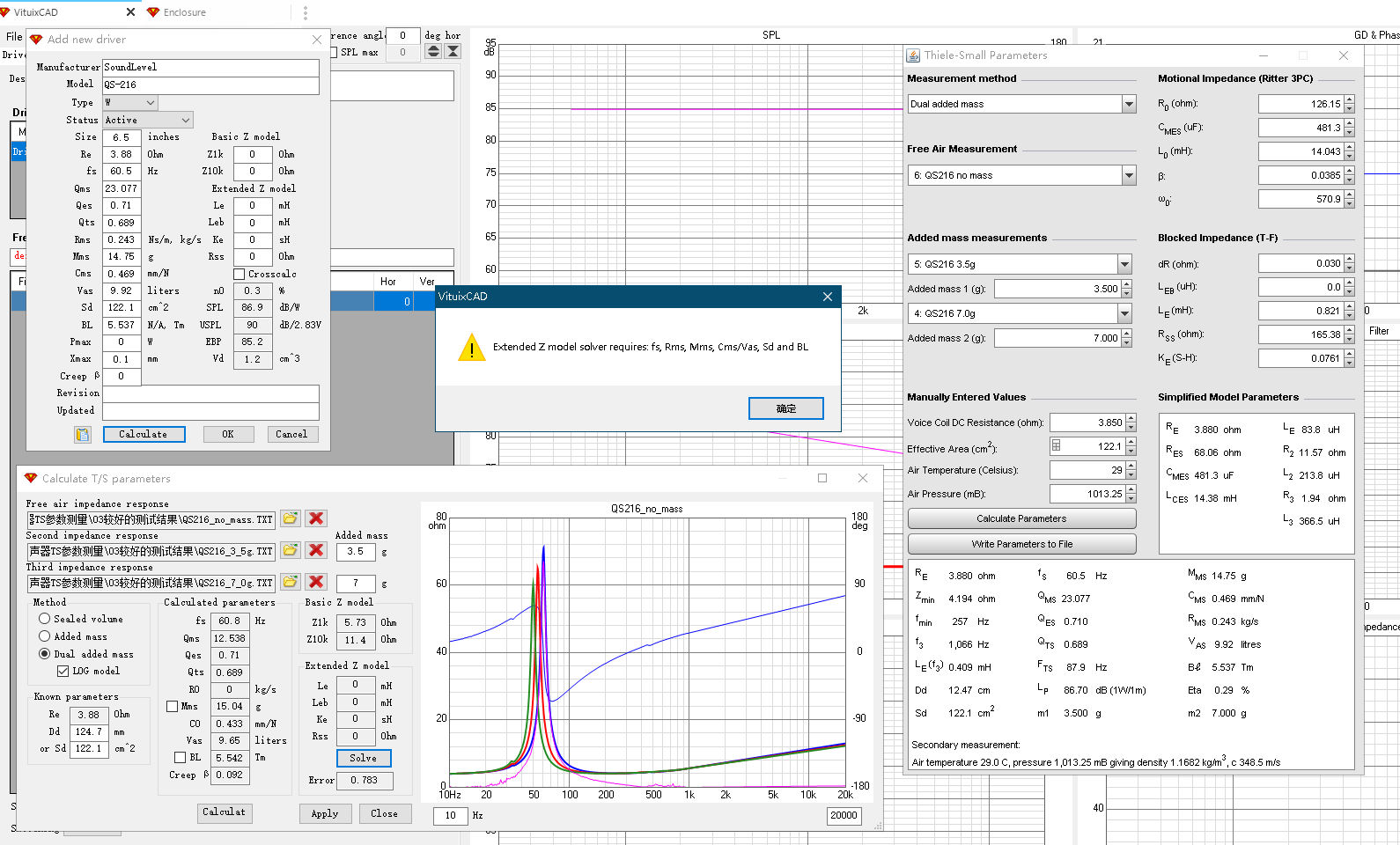The height and width of the screenshot is (845, 1400).
Task: Enable the BL checkbox in Calculated parameters
Action: point(181,757)
